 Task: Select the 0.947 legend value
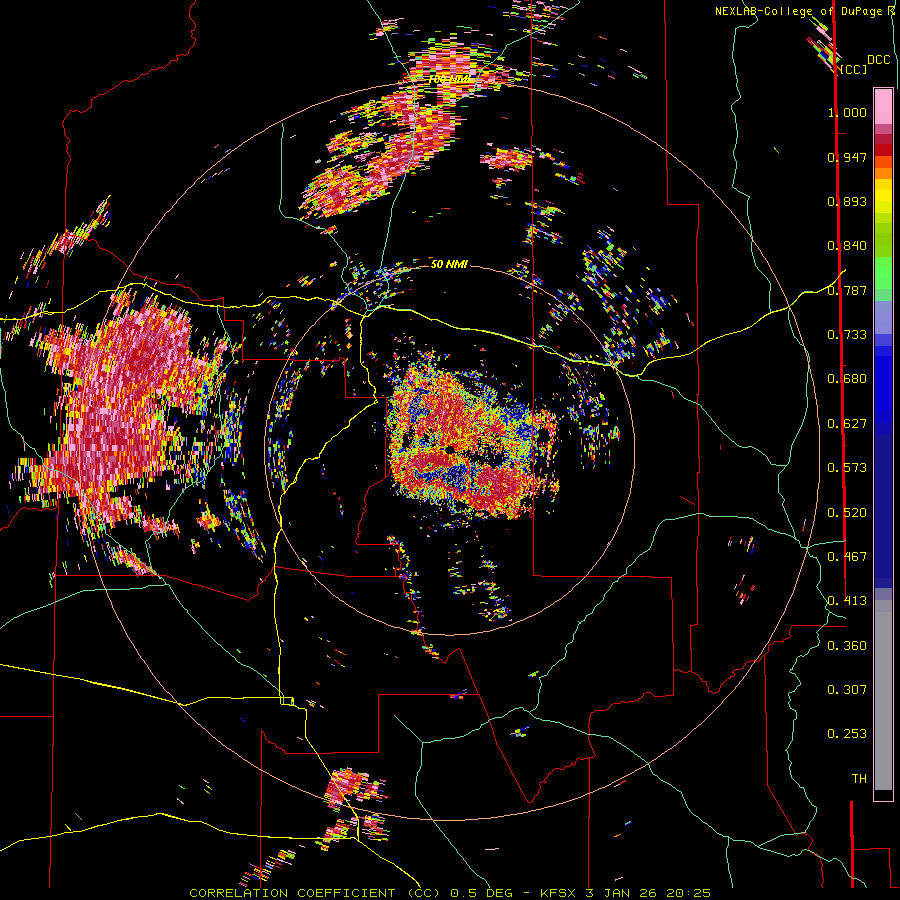(847, 157)
